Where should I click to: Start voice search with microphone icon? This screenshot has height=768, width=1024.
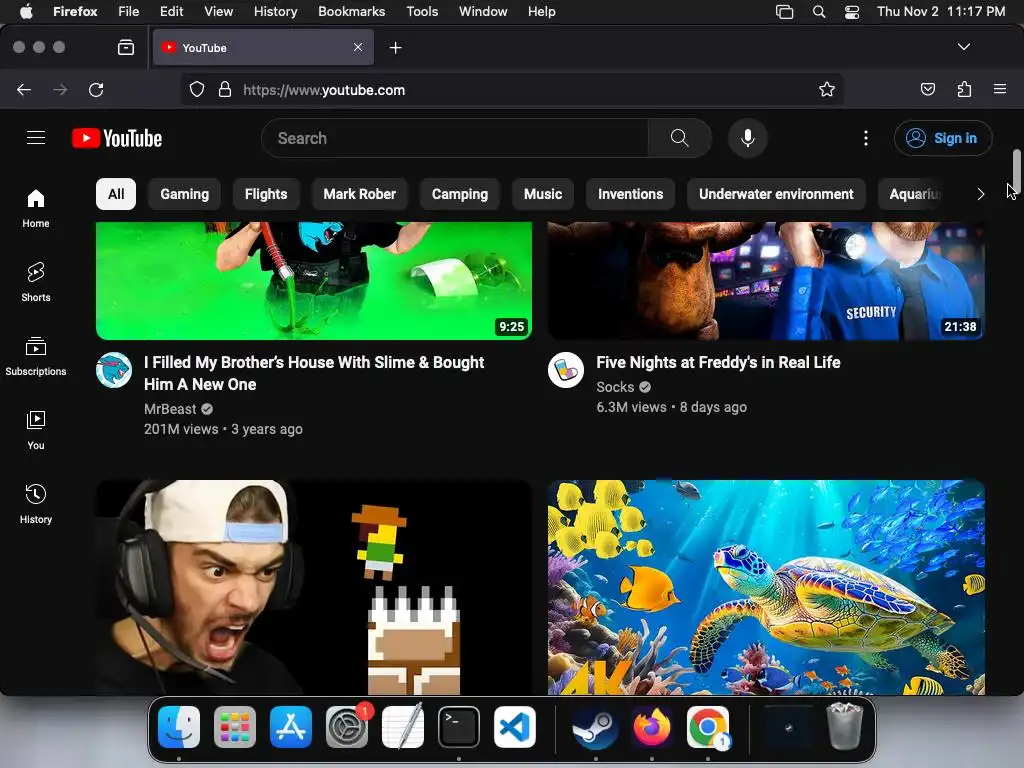click(x=748, y=138)
